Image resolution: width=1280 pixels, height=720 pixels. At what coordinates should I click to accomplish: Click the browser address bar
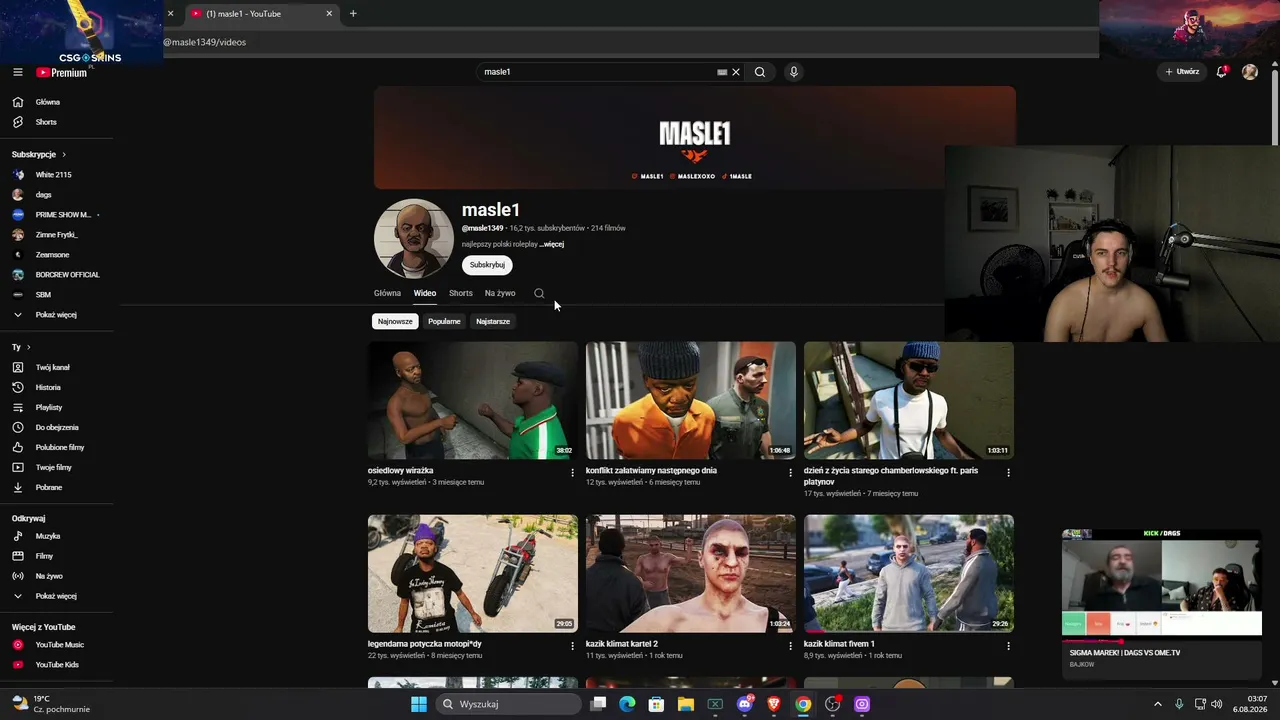[x=630, y=42]
